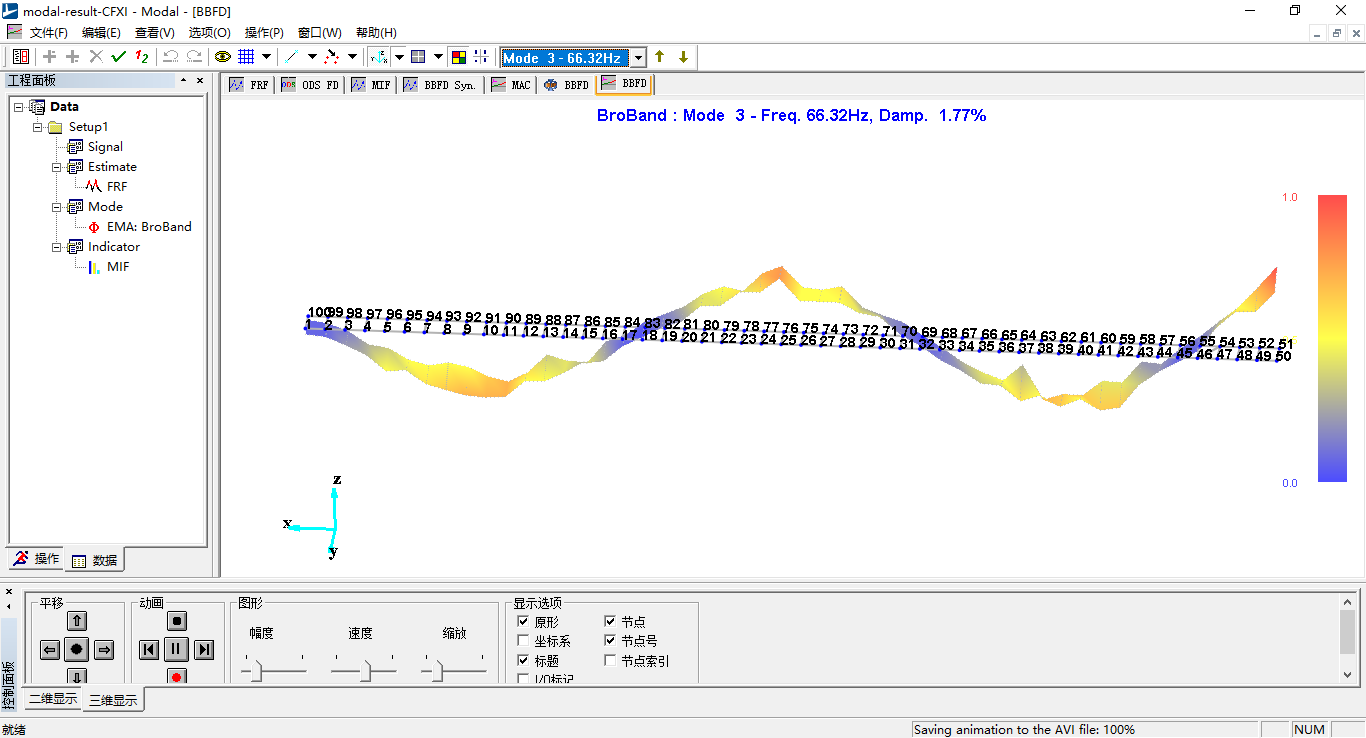This screenshot has height=738, width=1366.
Task: Click the eye view icon in toolbar
Action: 222,57
